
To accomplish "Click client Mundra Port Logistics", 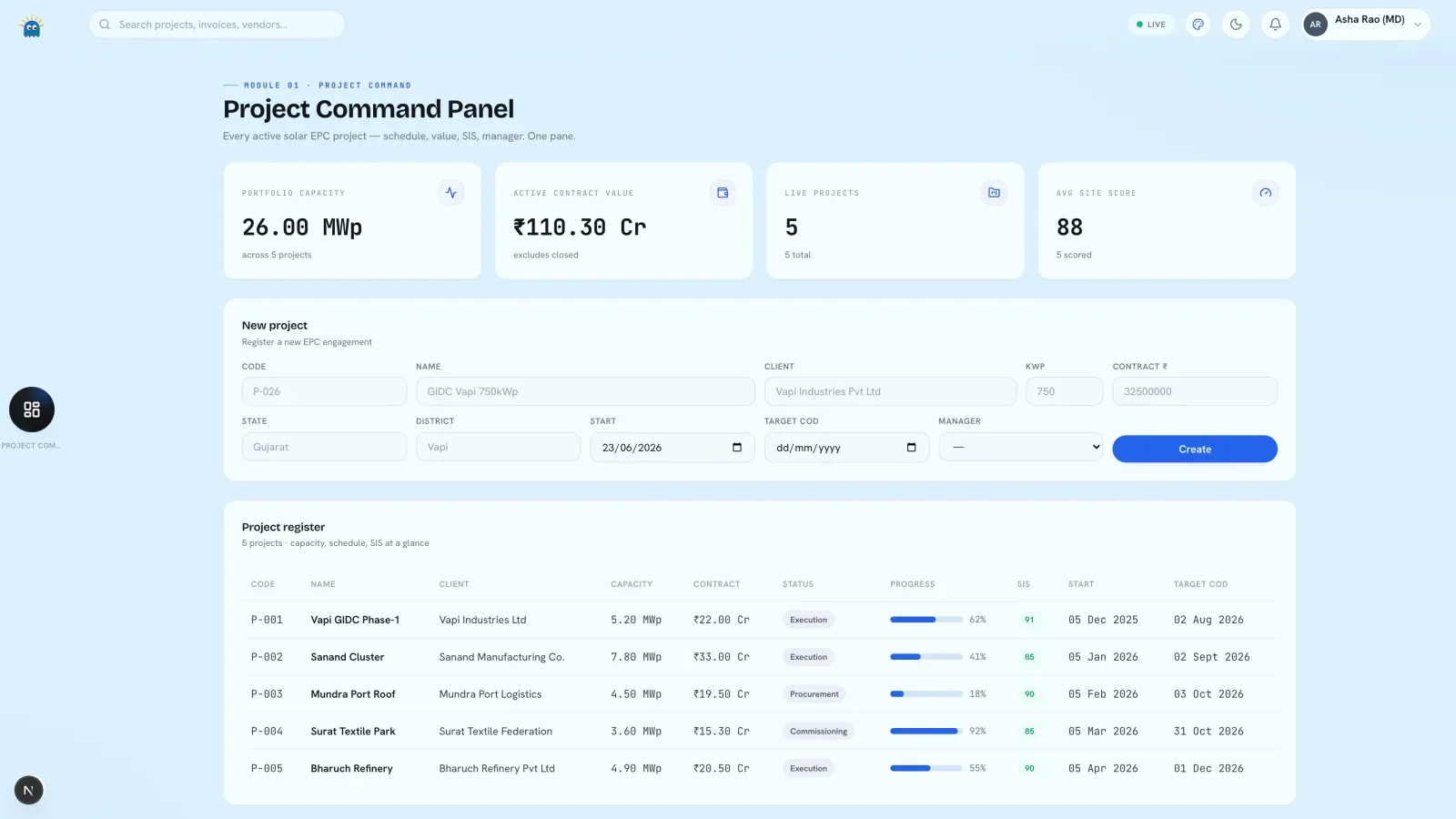I will [490, 694].
